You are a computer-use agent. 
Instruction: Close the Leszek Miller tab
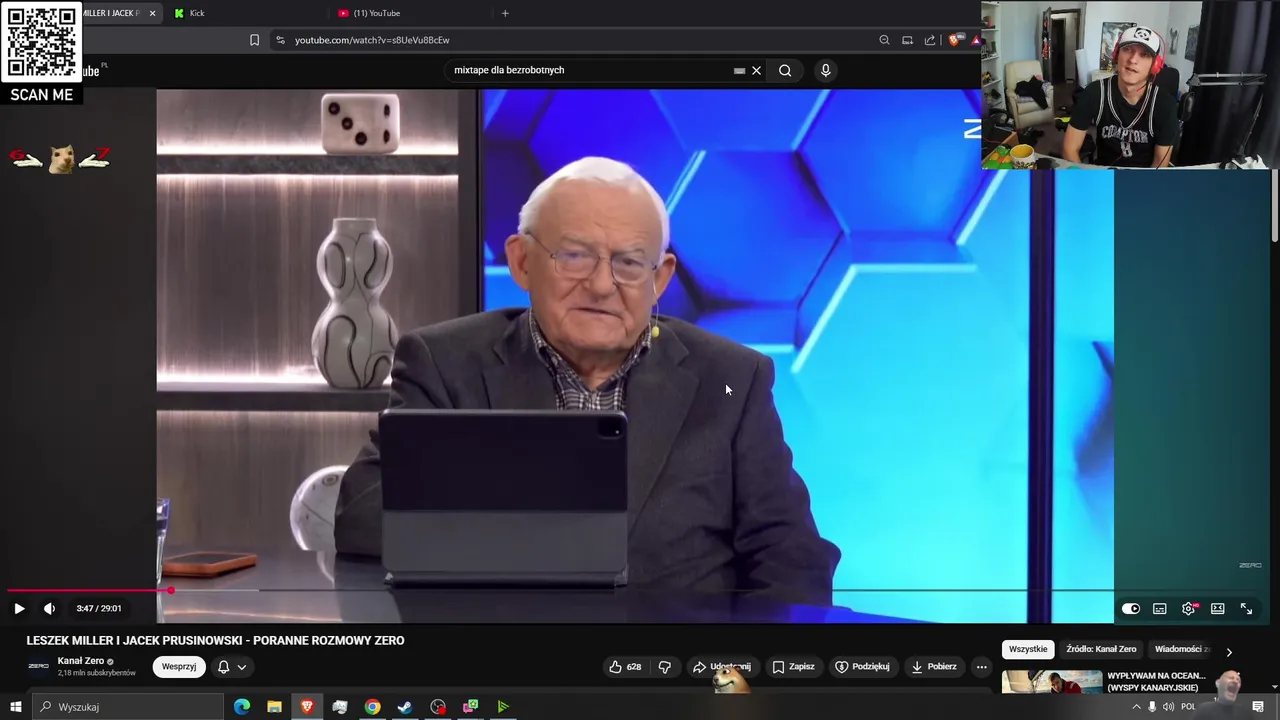tap(152, 13)
